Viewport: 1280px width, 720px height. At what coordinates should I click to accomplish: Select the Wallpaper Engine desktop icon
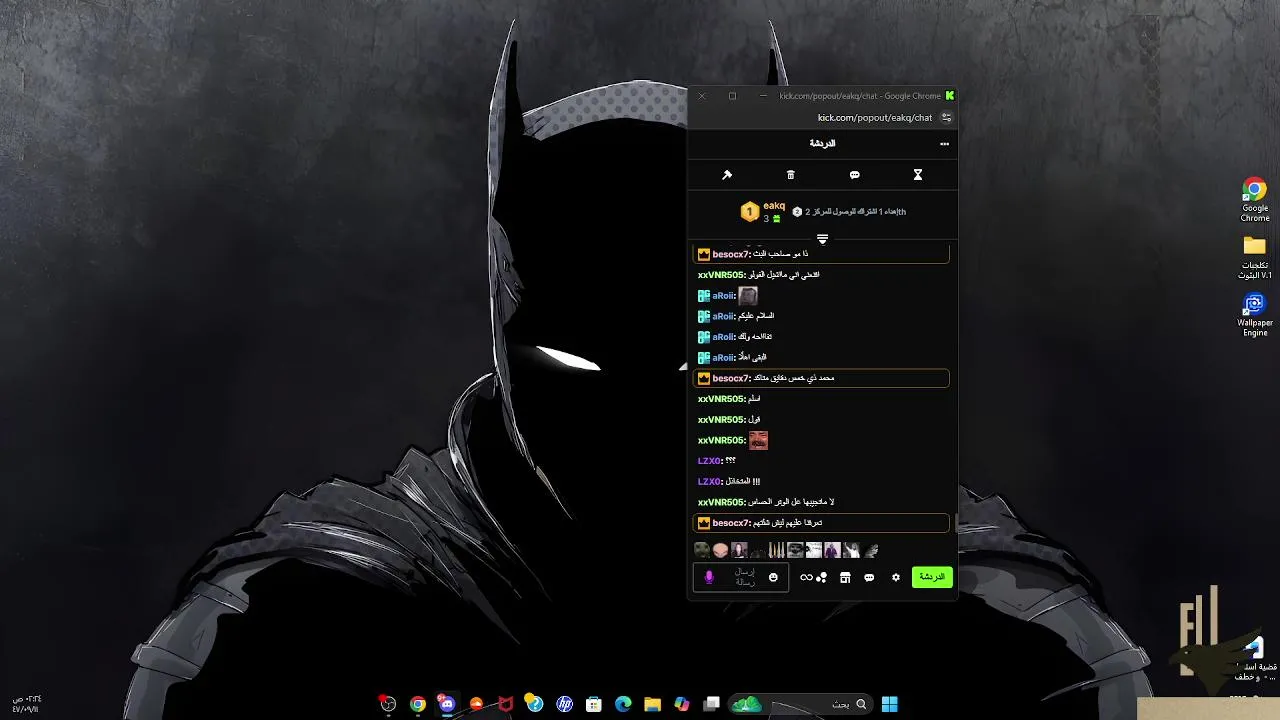[x=1255, y=314]
